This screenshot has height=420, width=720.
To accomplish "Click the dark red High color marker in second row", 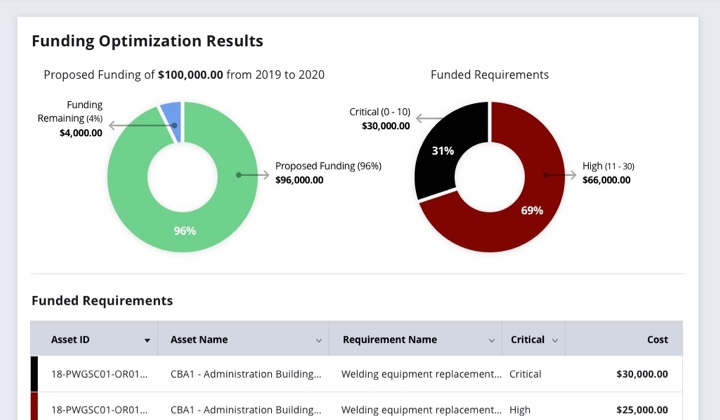I will [x=34, y=406].
